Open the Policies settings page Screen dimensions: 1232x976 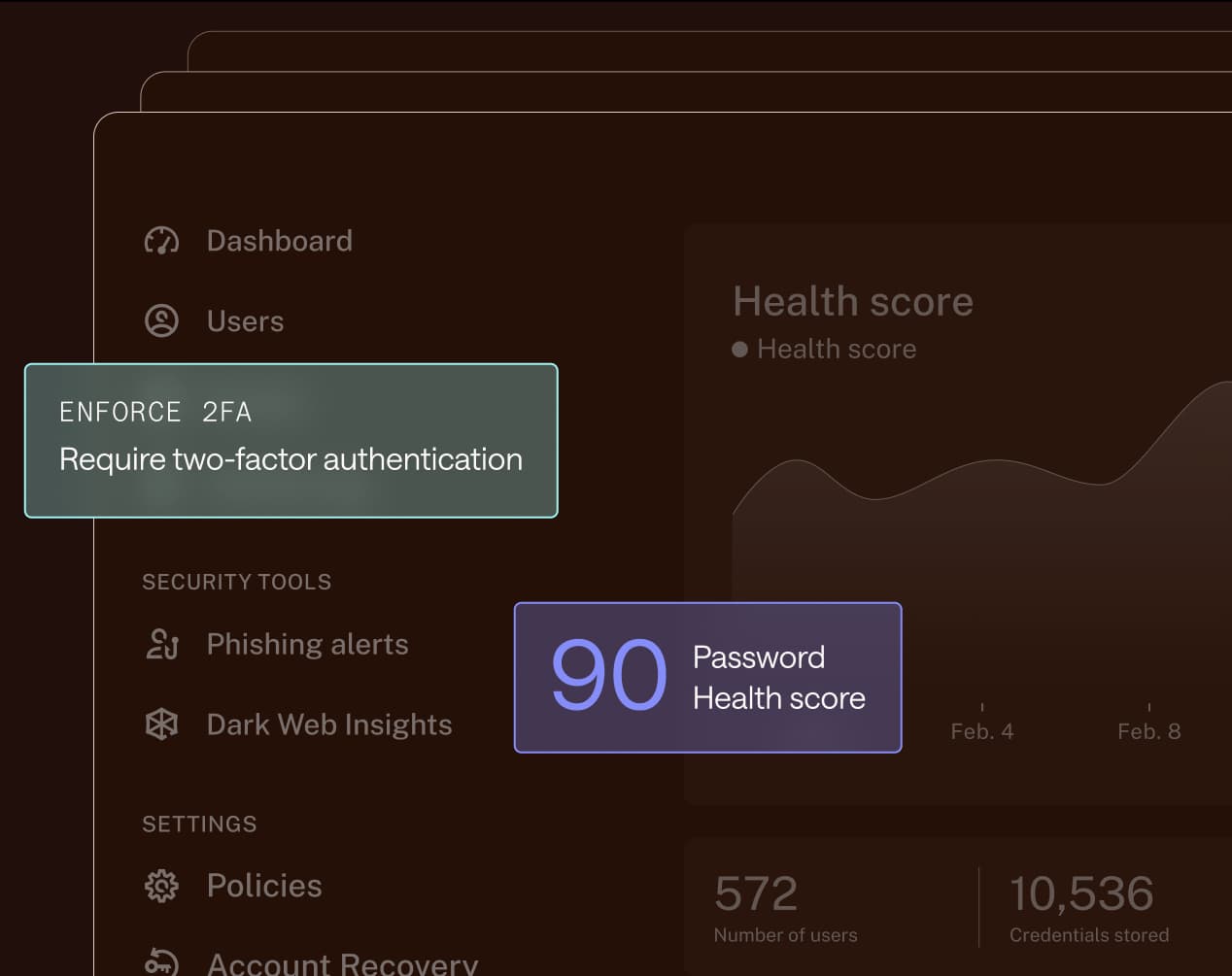pyautogui.click(x=264, y=886)
